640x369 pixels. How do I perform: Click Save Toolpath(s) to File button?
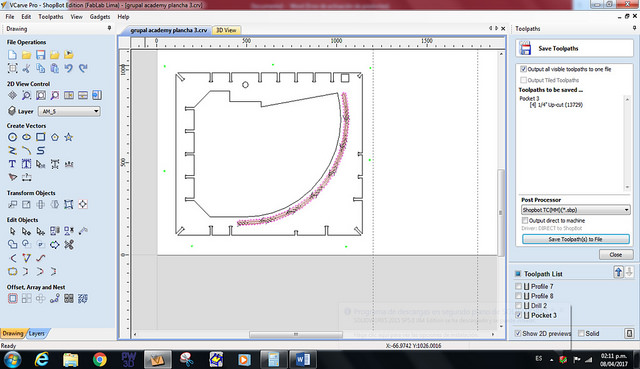[x=576, y=239]
